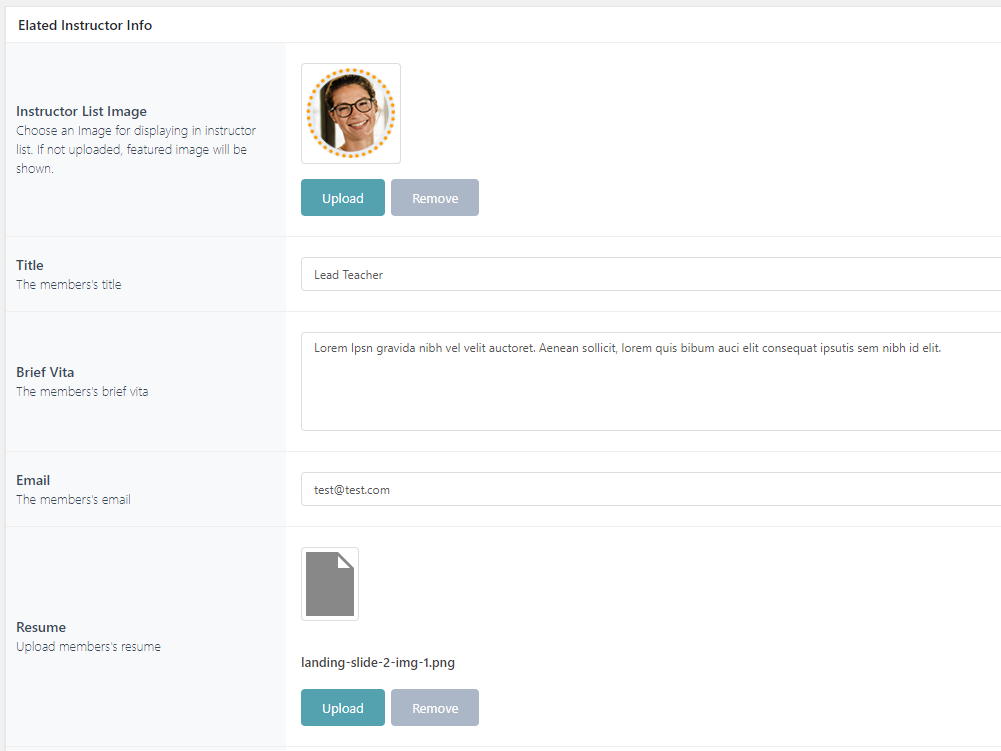Click the instructor photo thumbnail
1001x751 pixels.
pyautogui.click(x=351, y=113)
